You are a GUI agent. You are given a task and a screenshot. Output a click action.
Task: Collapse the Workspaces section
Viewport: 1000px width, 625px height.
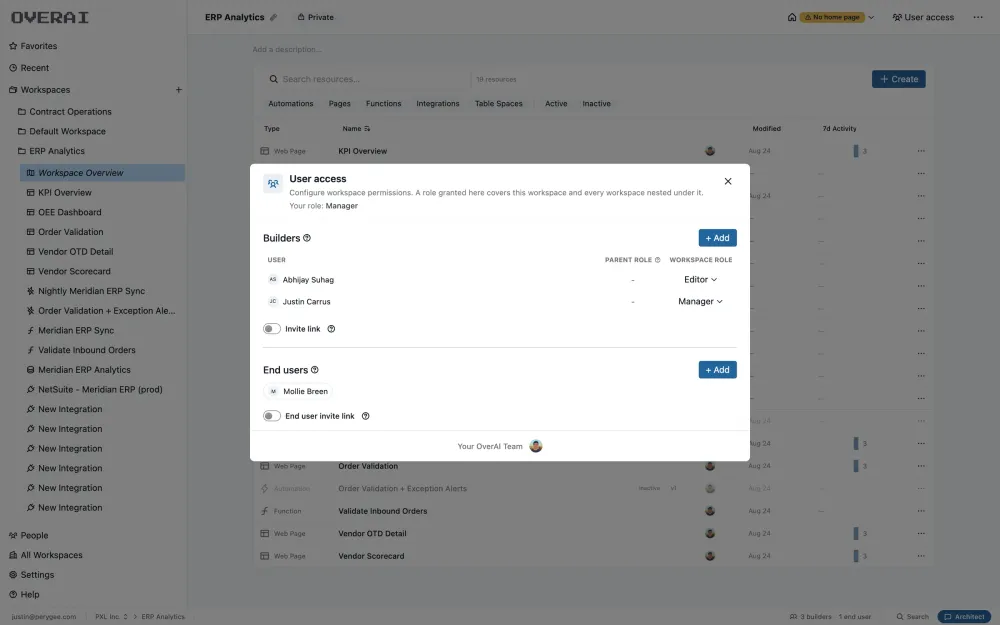(40, 90)
